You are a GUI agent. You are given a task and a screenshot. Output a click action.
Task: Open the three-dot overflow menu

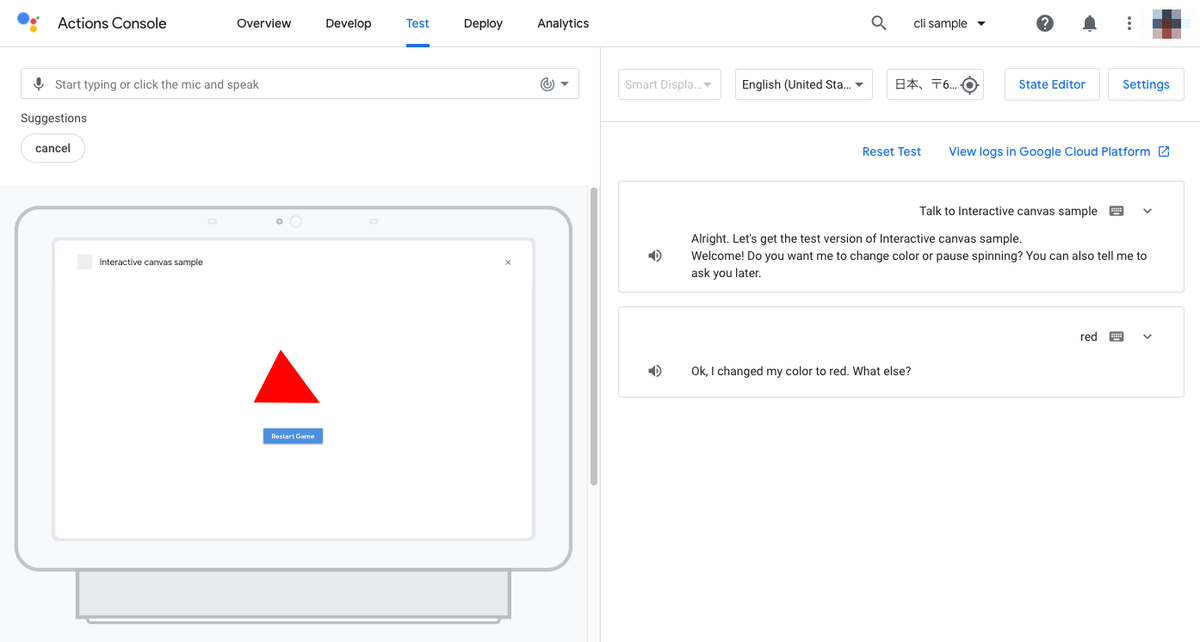(1129, 23)
